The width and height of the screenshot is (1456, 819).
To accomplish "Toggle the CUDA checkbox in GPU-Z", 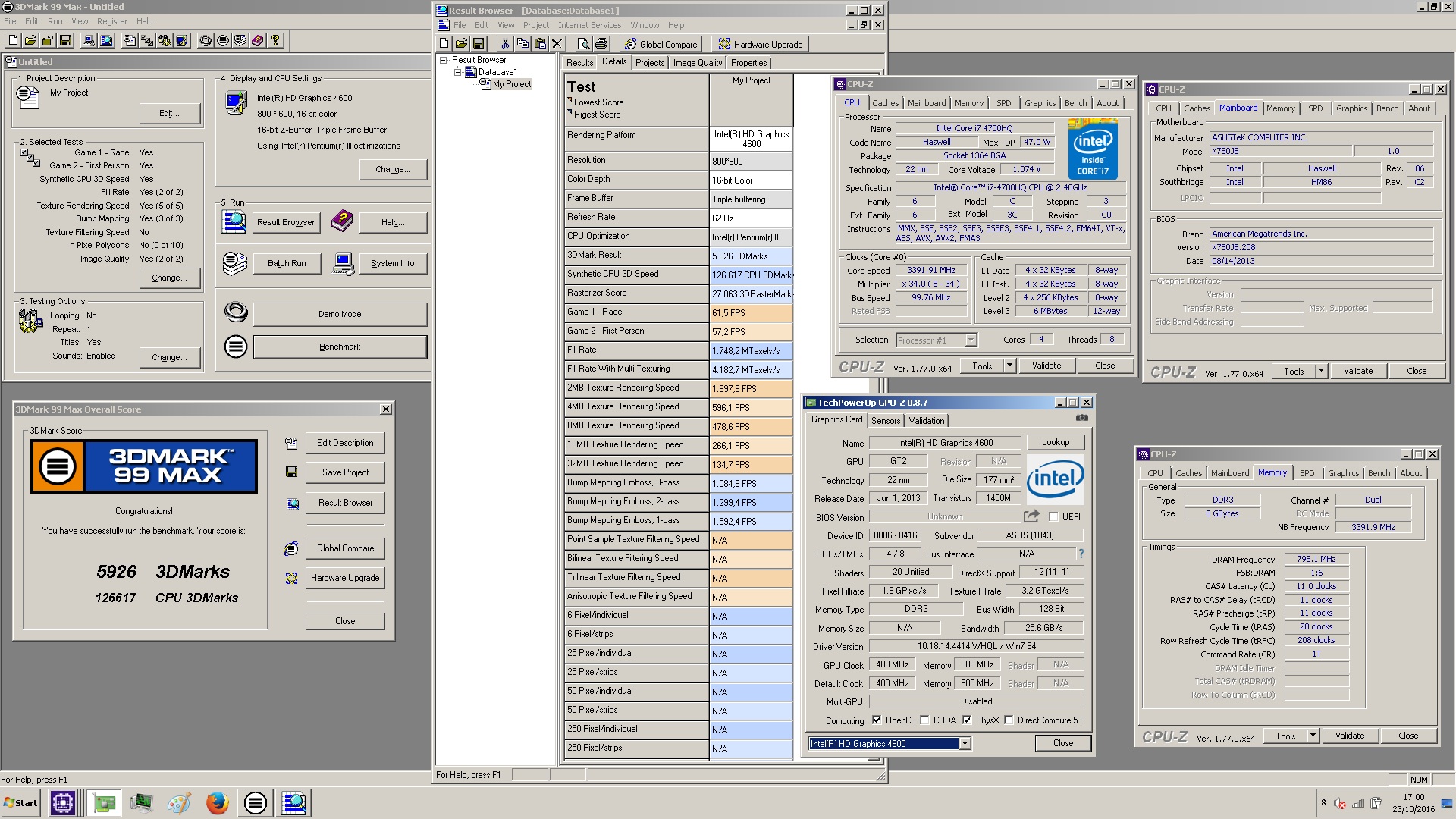I will tap(924, 720).
